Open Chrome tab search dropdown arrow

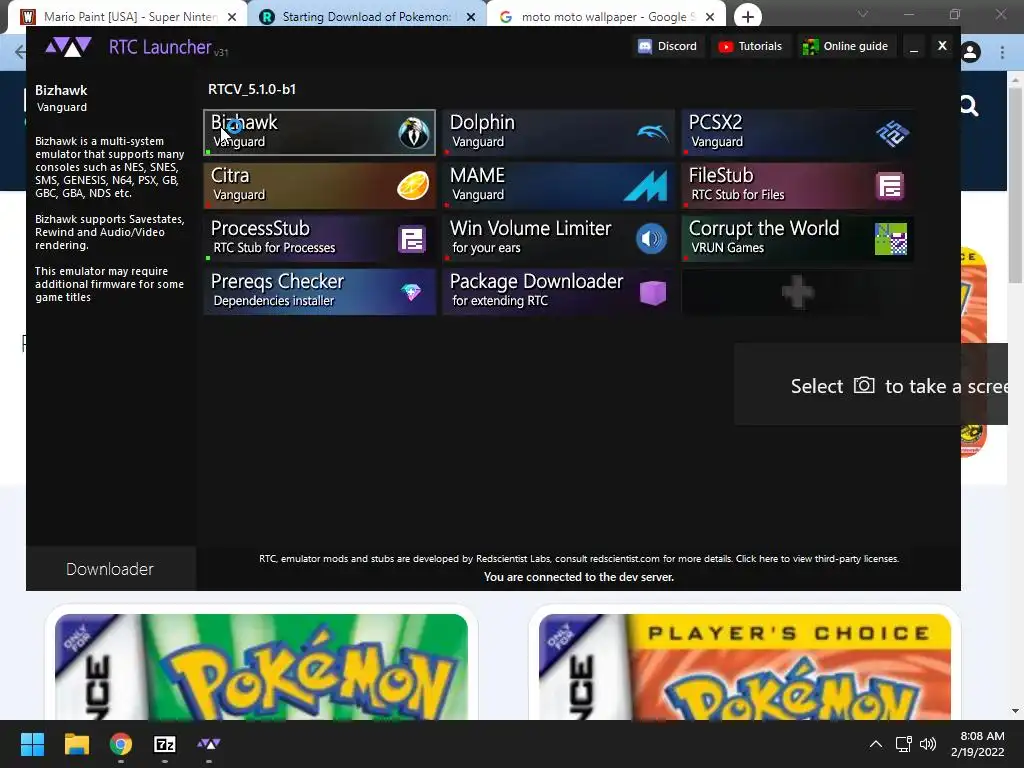click(x=863, y=14)
